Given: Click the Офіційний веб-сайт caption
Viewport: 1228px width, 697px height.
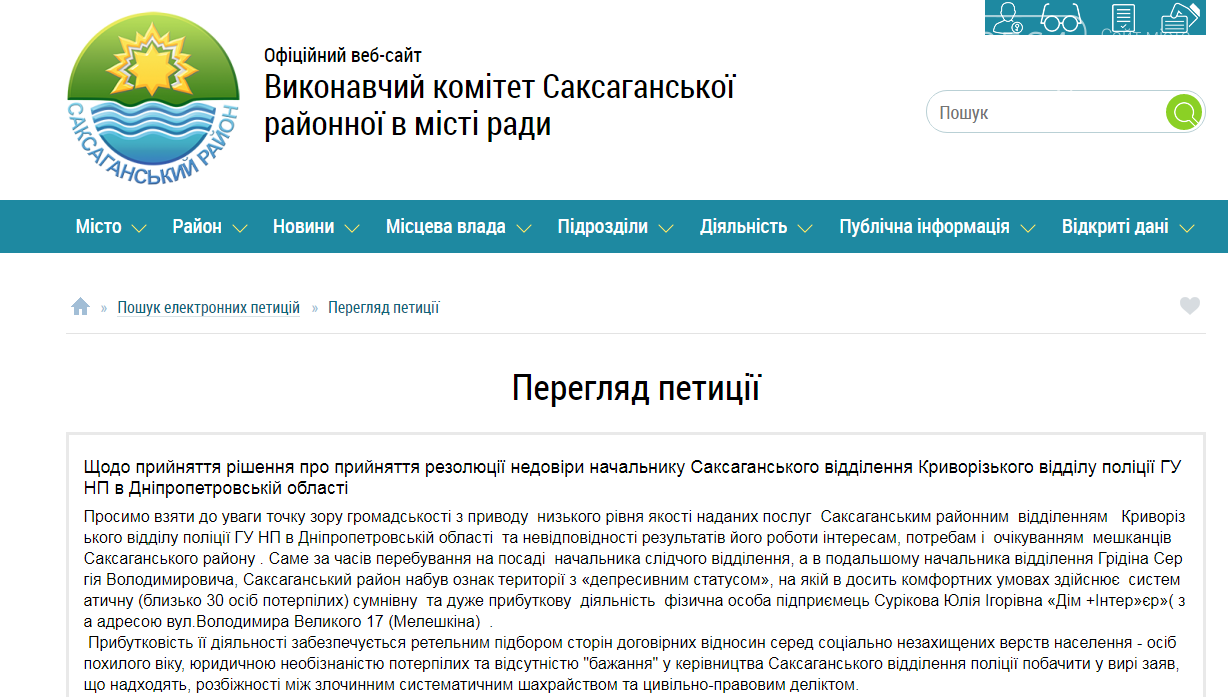Looking at the screenshot, I should (x=343, y=56).
